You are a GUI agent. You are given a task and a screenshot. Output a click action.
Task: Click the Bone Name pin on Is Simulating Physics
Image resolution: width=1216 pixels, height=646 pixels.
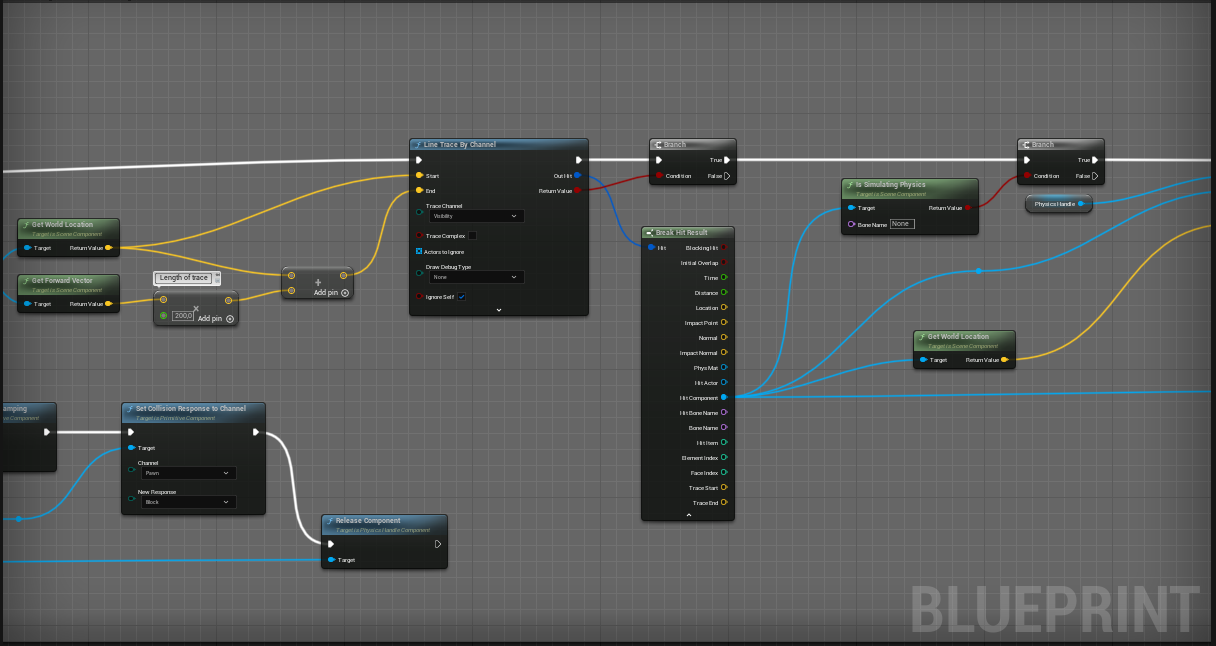tap(851, 224)
